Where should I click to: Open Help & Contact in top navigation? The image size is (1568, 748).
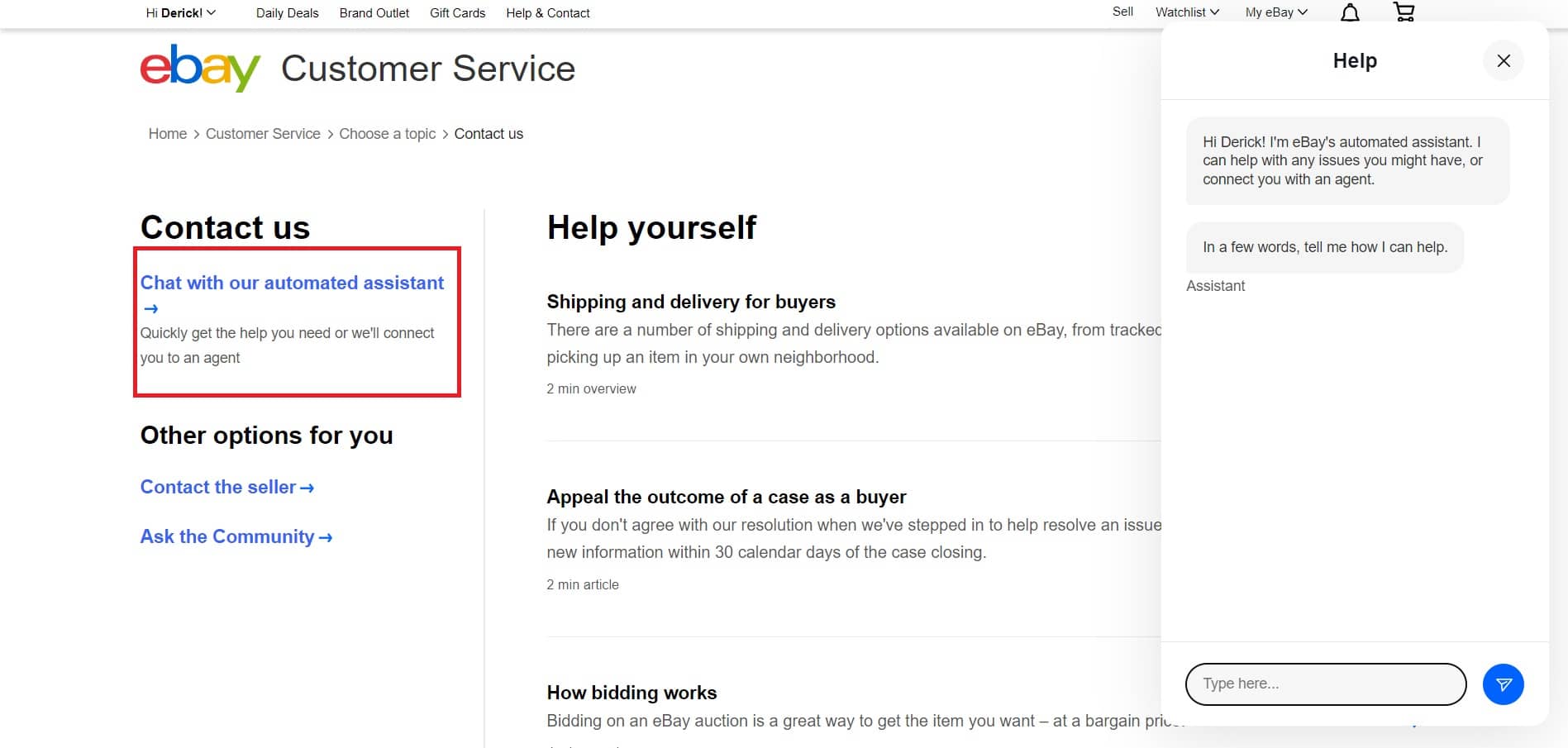point(548,12)
